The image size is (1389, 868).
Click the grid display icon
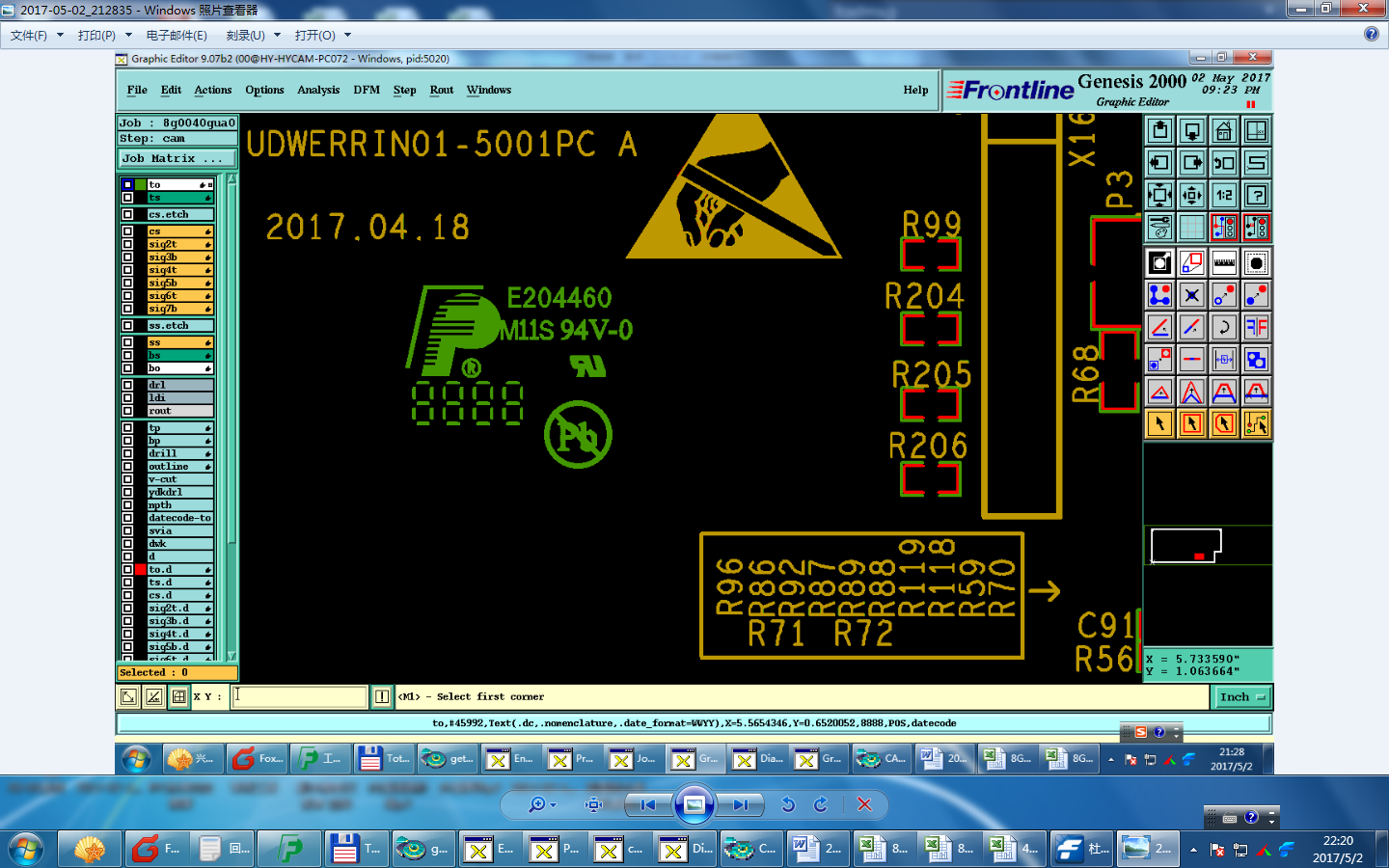coord(1192,228)
